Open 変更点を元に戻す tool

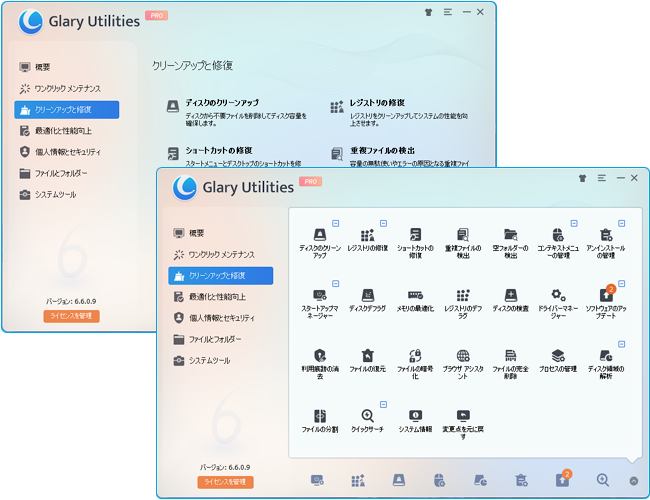point(463,424)
